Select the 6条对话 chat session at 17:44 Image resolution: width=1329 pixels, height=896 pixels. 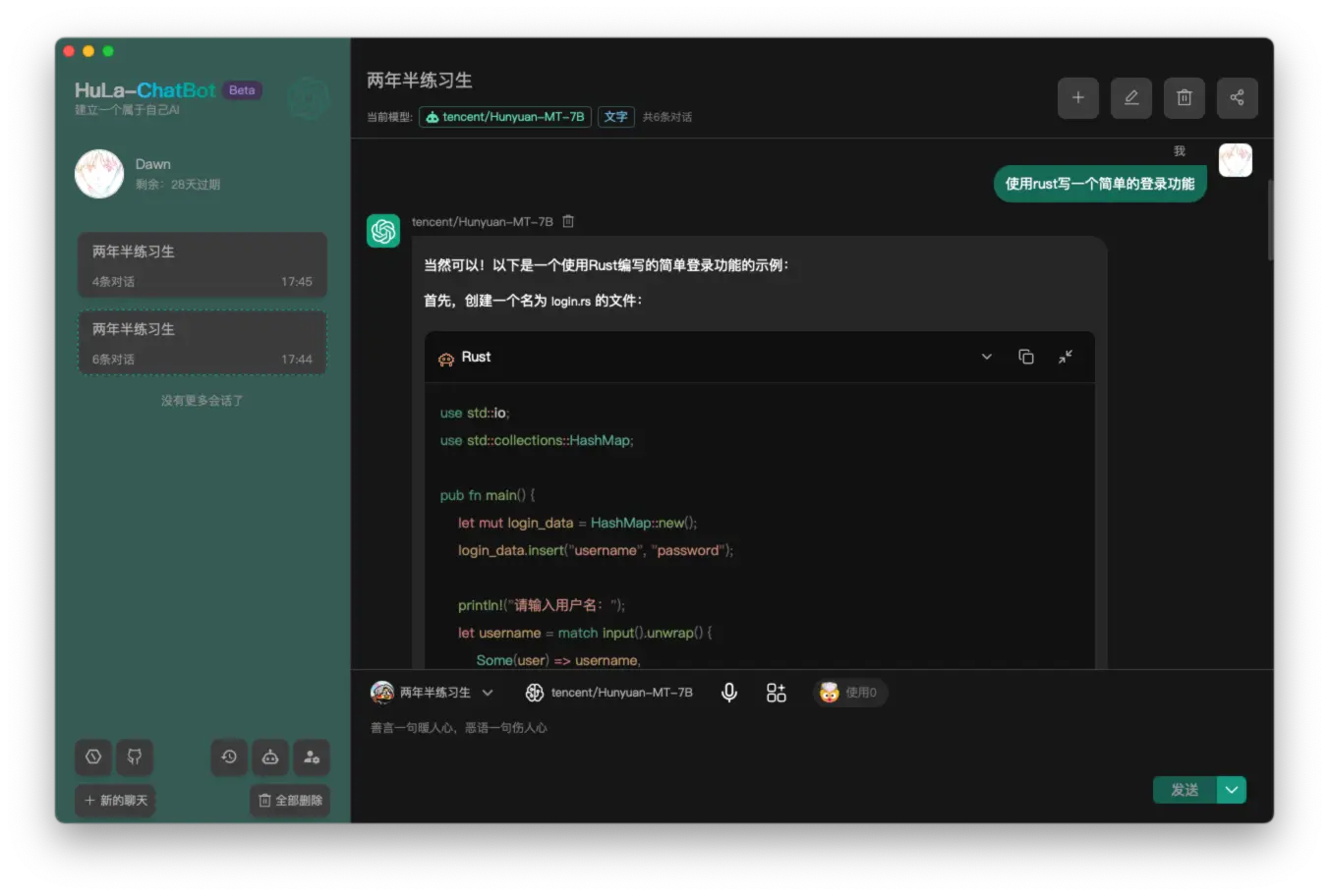[x=202, y=343]
